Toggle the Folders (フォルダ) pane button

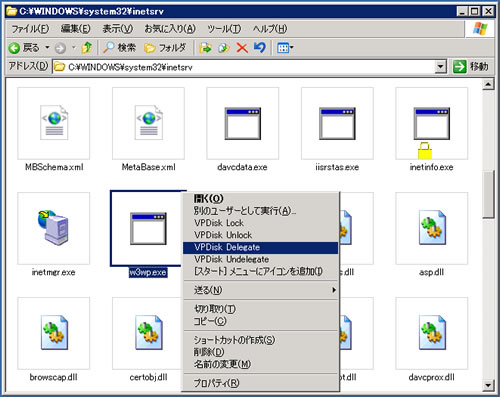click(165, 48)
